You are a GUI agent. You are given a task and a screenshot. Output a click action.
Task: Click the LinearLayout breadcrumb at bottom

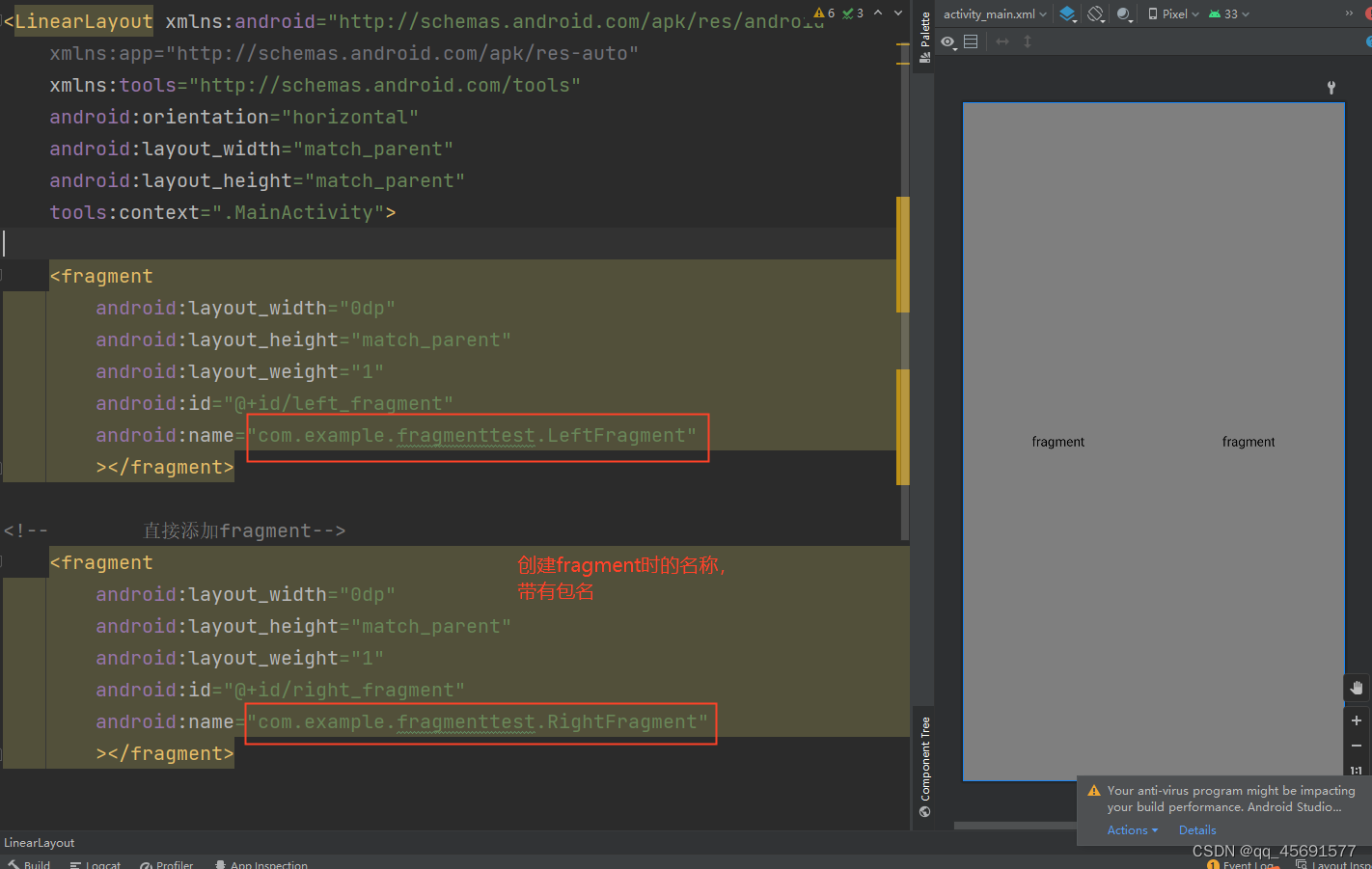(40, 842)
